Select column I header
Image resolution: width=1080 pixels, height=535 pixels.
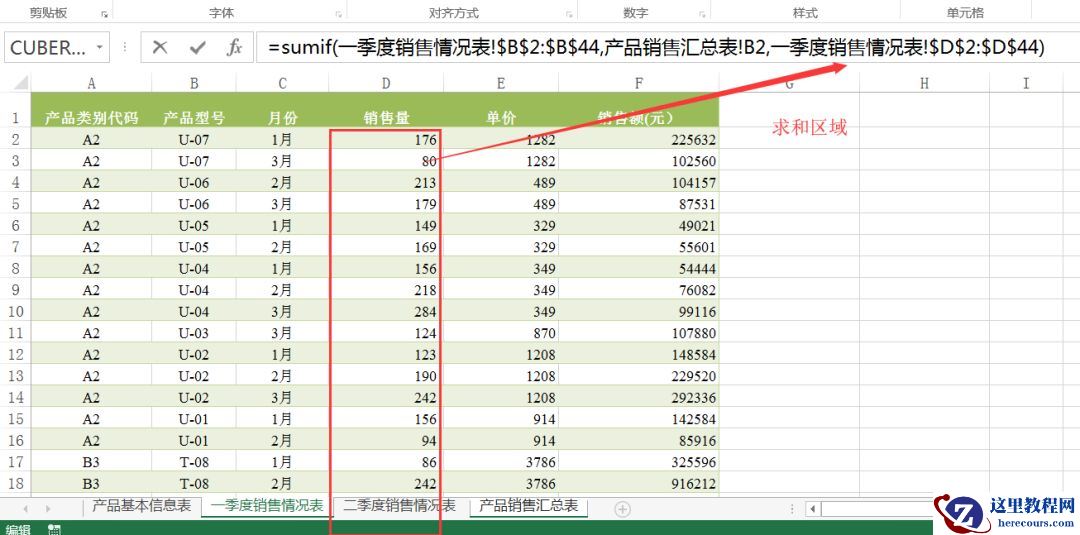coord(1026,83)
